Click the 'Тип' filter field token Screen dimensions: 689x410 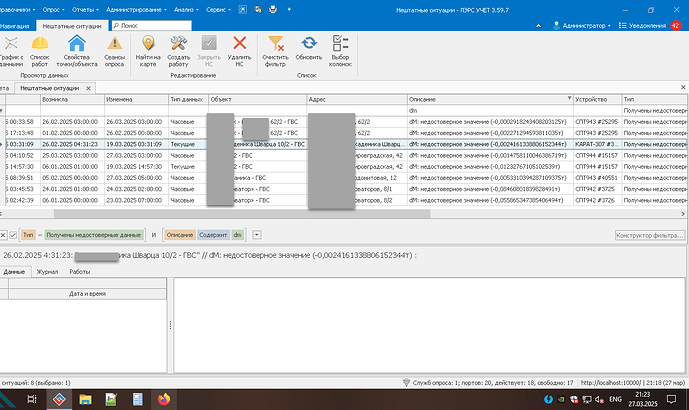(28, 235)
